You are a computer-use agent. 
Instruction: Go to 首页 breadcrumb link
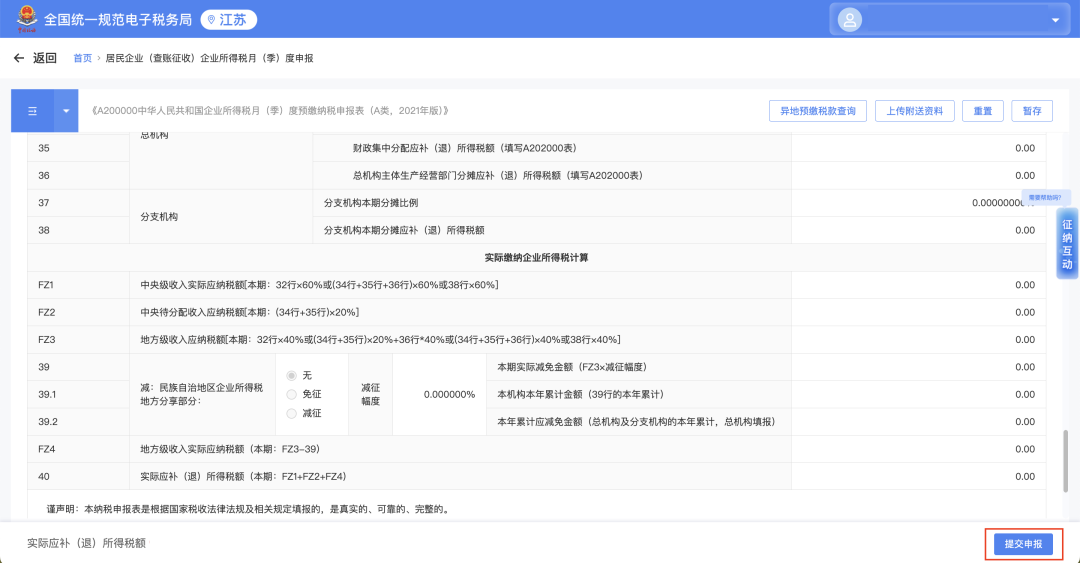tap(82, 59)
